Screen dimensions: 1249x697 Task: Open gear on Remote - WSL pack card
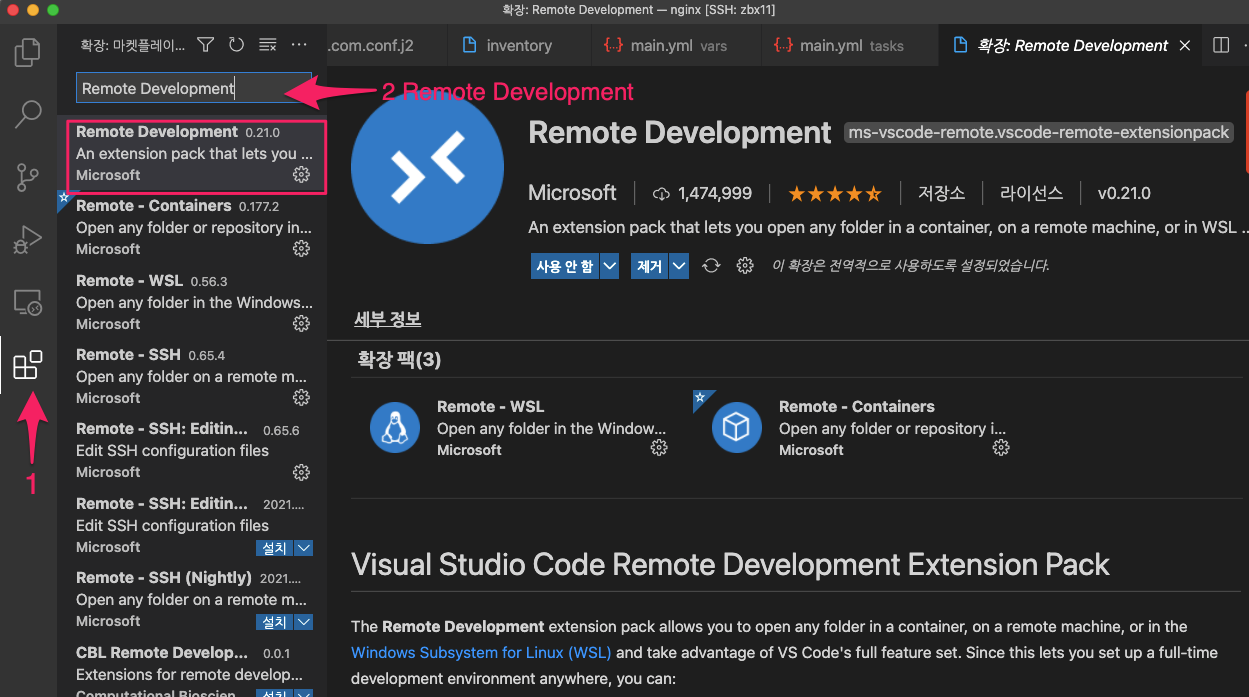pyautogui.click(x=659, y=448)
